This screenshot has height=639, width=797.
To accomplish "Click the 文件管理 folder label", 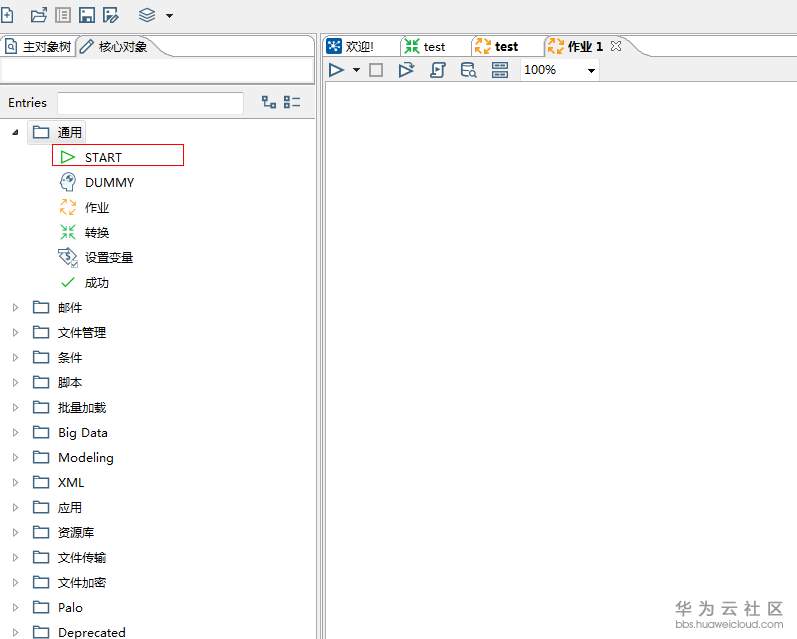I will pyautogui.click(x=82, y=332).
